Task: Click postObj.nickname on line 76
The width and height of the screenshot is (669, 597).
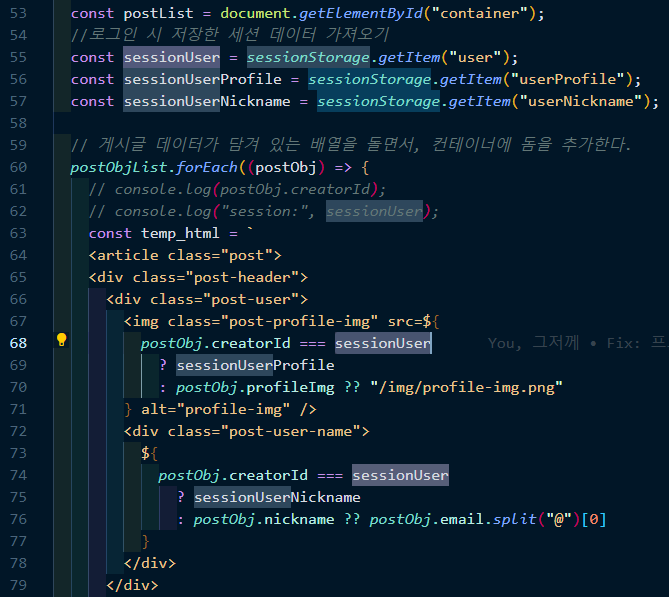Action: tap(264, 519)
